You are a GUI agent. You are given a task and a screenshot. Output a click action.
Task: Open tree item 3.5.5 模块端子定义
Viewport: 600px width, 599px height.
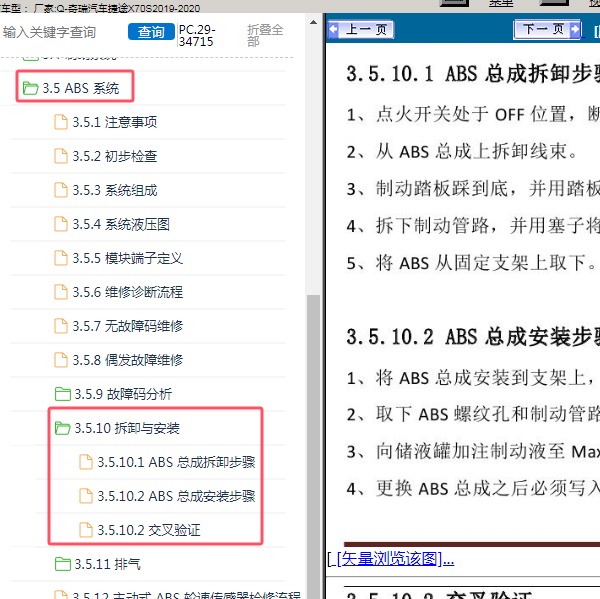pos(127,258)
